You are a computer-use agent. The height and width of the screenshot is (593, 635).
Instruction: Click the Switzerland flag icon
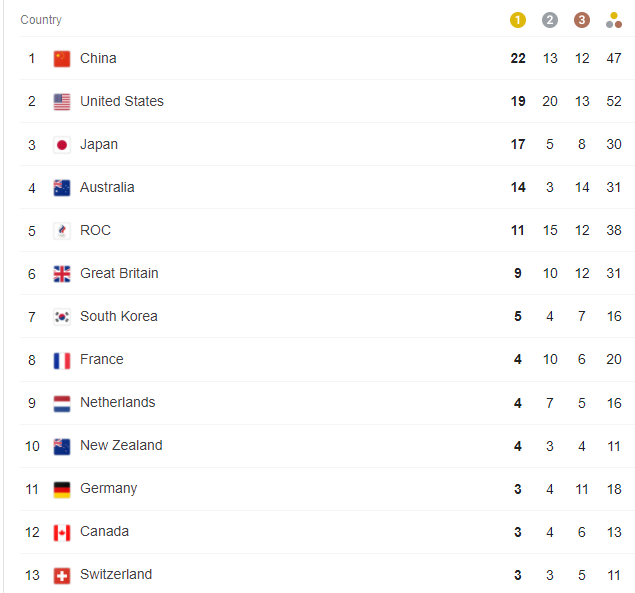(62, 575)
